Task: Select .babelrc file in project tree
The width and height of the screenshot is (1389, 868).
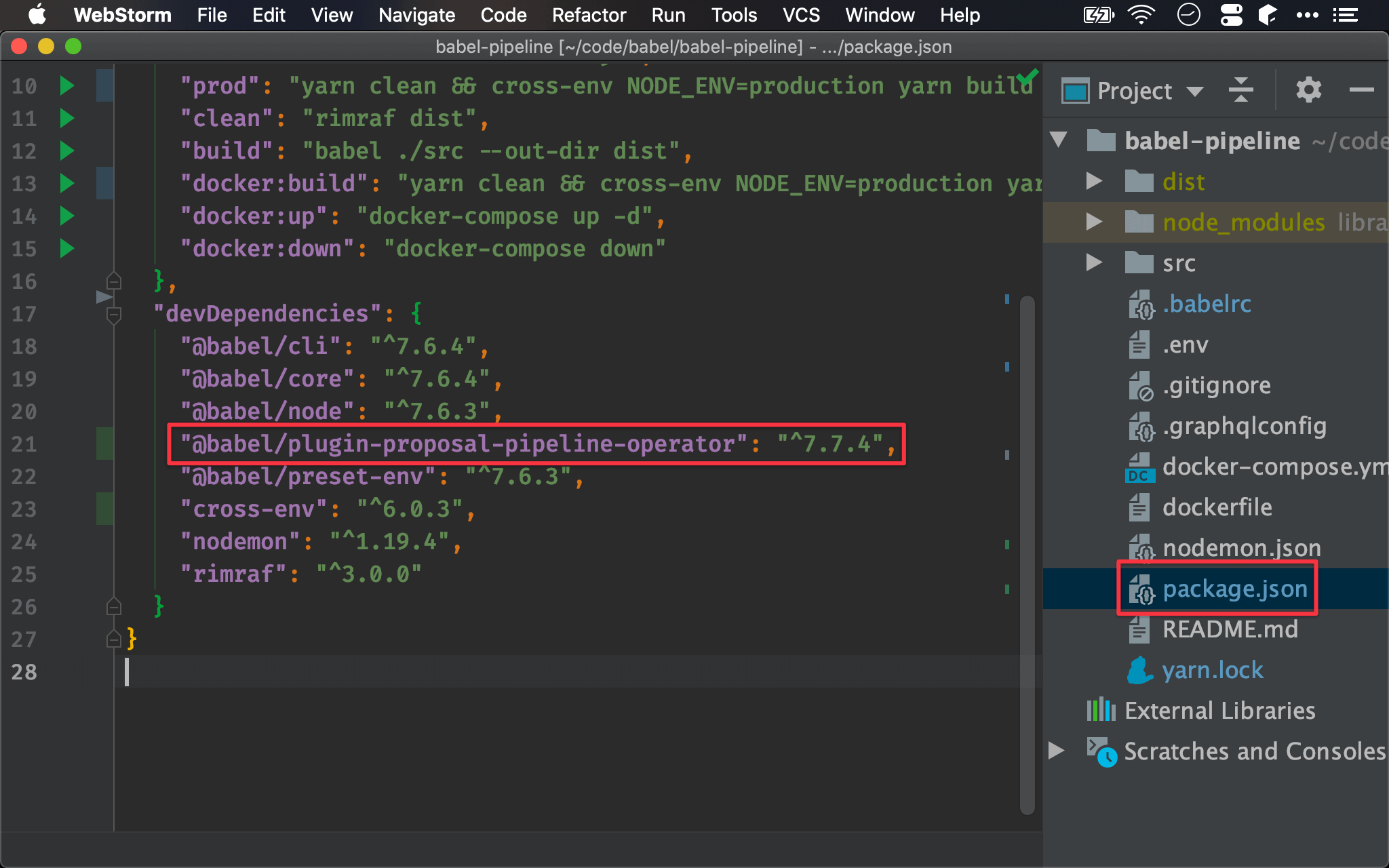Action: coord(1207,304)
